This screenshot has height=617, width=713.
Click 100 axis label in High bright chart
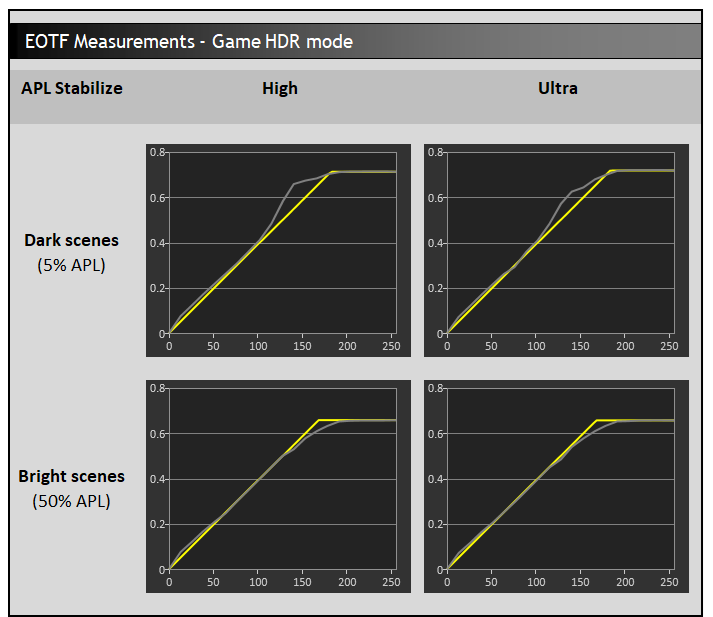[x=258, y=582]
